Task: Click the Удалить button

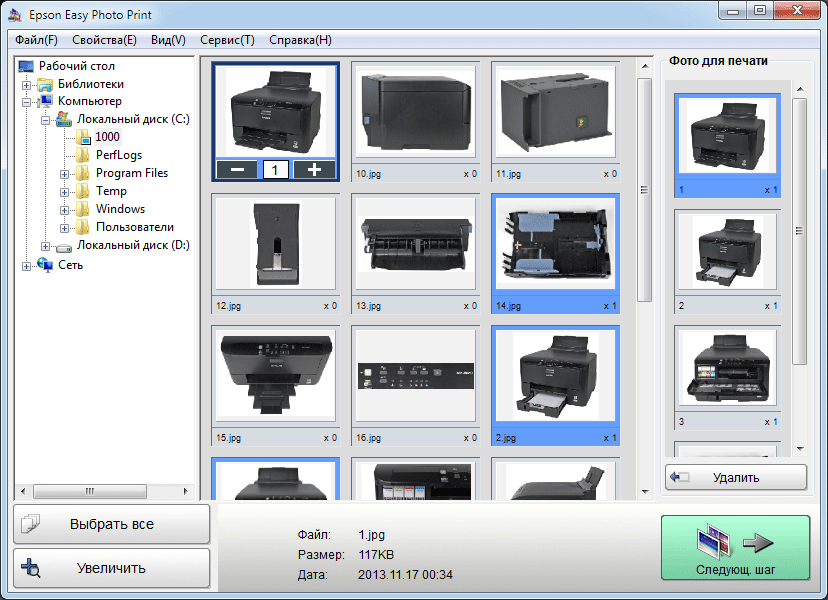Action: 736,477
